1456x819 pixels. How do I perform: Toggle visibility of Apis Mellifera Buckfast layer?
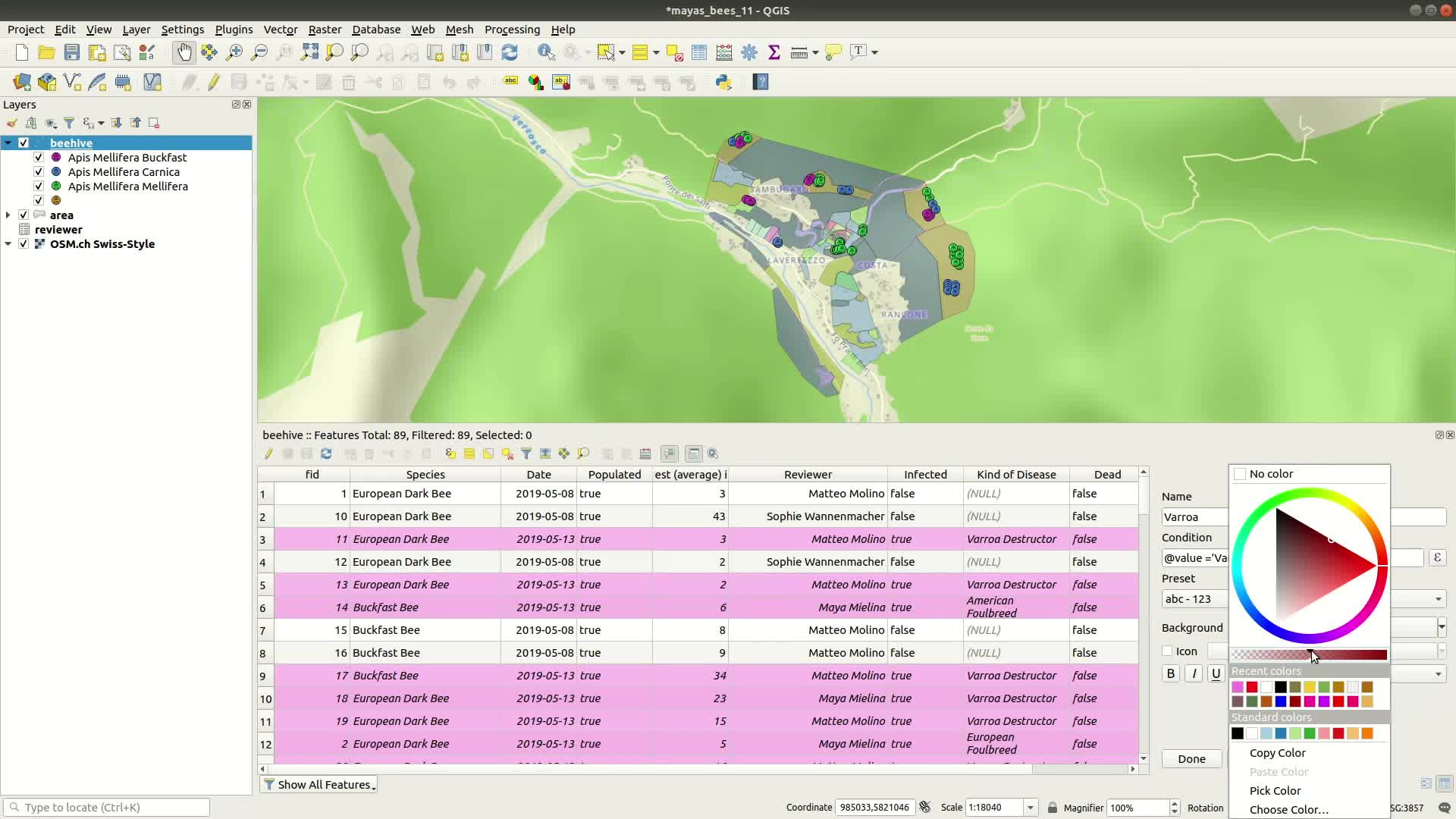[39, 157]
